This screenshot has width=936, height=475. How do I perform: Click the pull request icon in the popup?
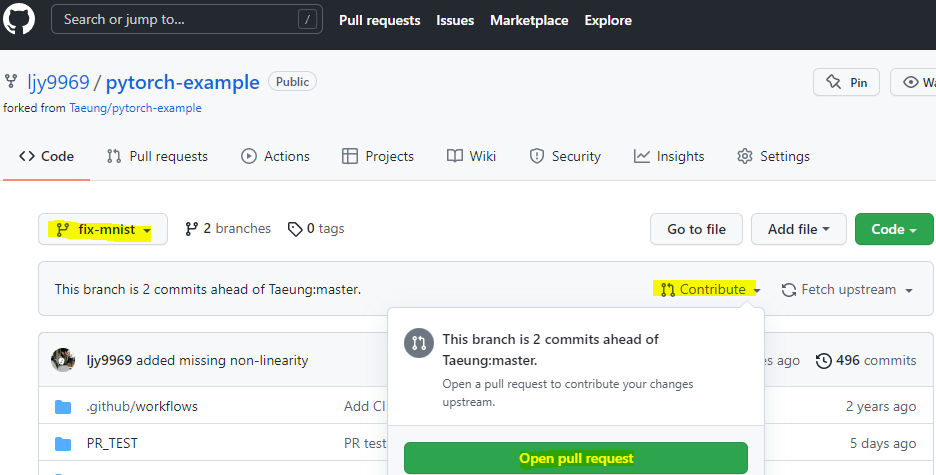(x=418, y=343)
